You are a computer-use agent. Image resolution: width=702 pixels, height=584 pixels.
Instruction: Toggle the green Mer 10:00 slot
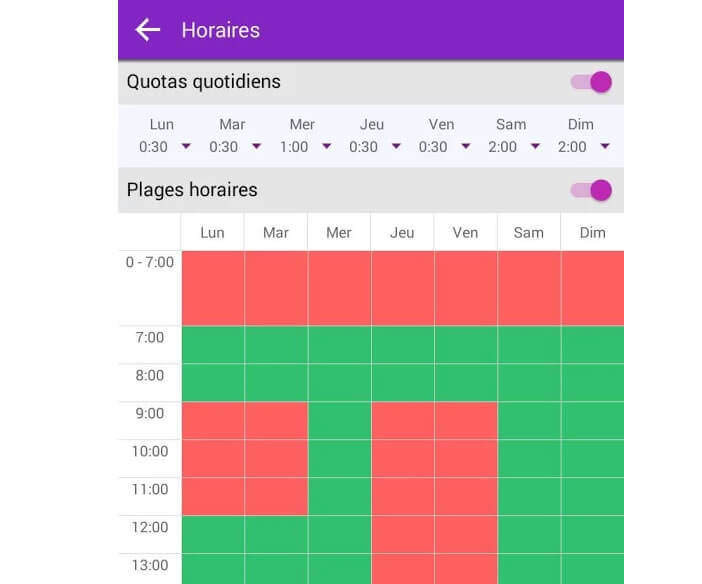click(x=339, y=459)
